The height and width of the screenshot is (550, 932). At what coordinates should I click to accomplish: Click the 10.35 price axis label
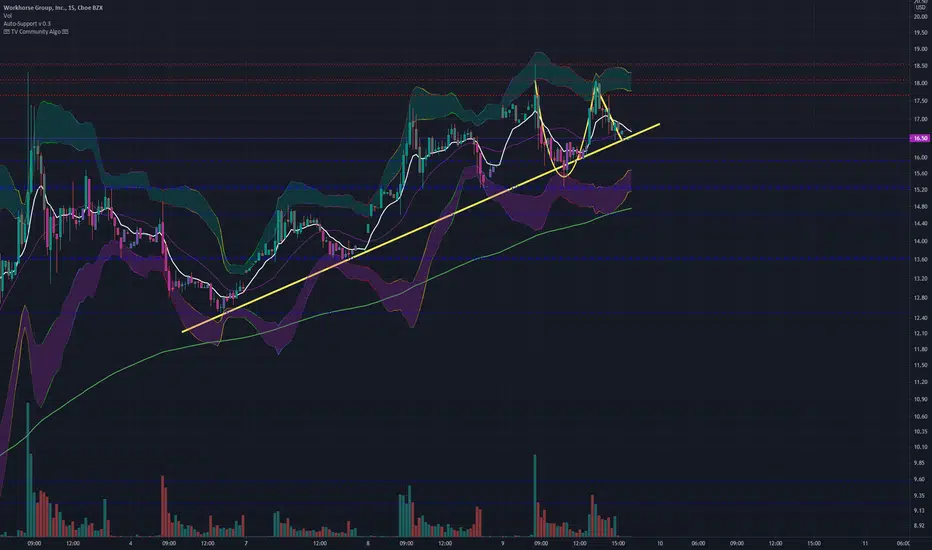pos(920,432)
